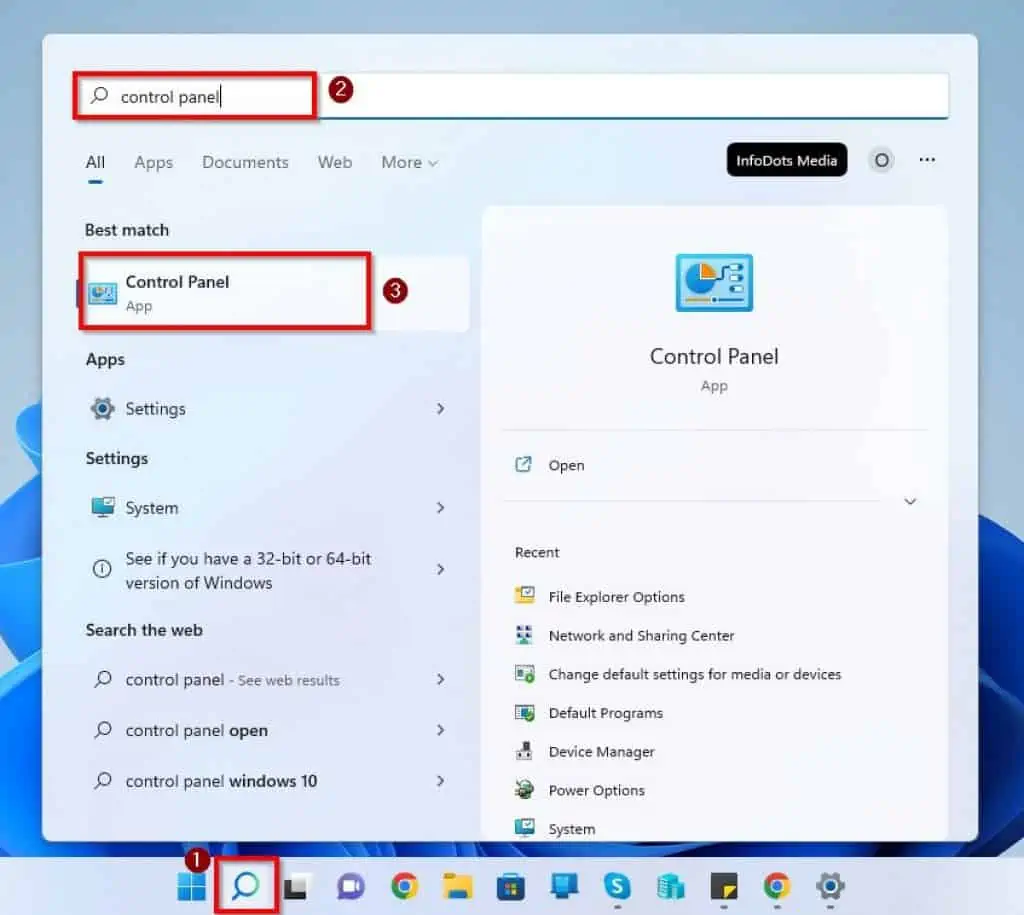
Task: Expand additional options under Control Panel Open
Action: click(440, 731)
